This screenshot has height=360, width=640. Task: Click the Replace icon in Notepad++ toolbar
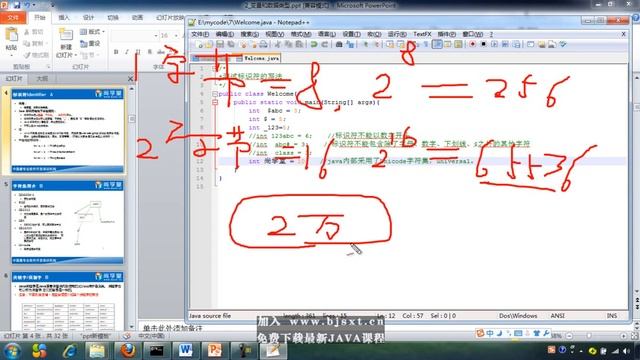(350, 44)
